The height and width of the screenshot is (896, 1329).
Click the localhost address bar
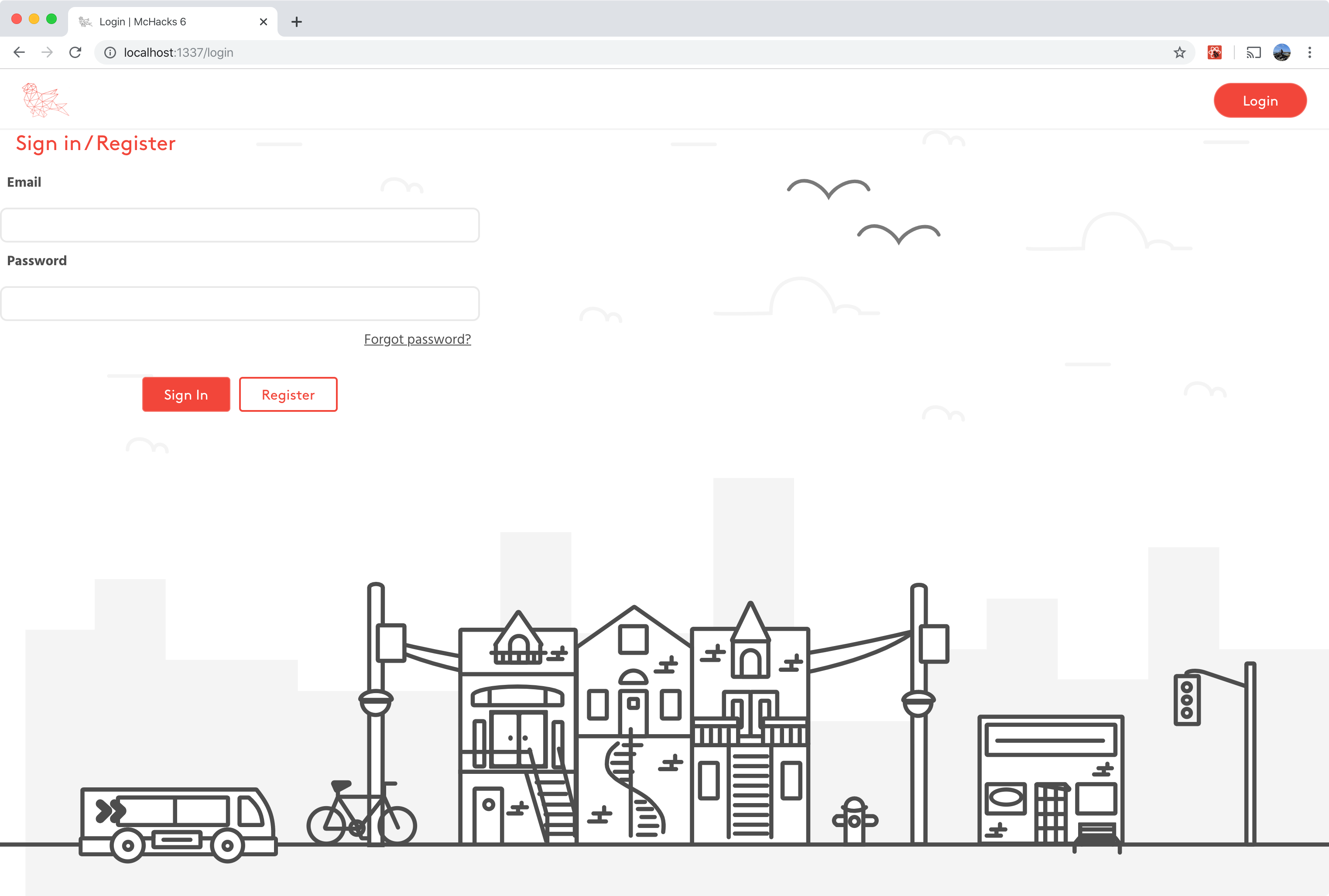pos(628,53)
